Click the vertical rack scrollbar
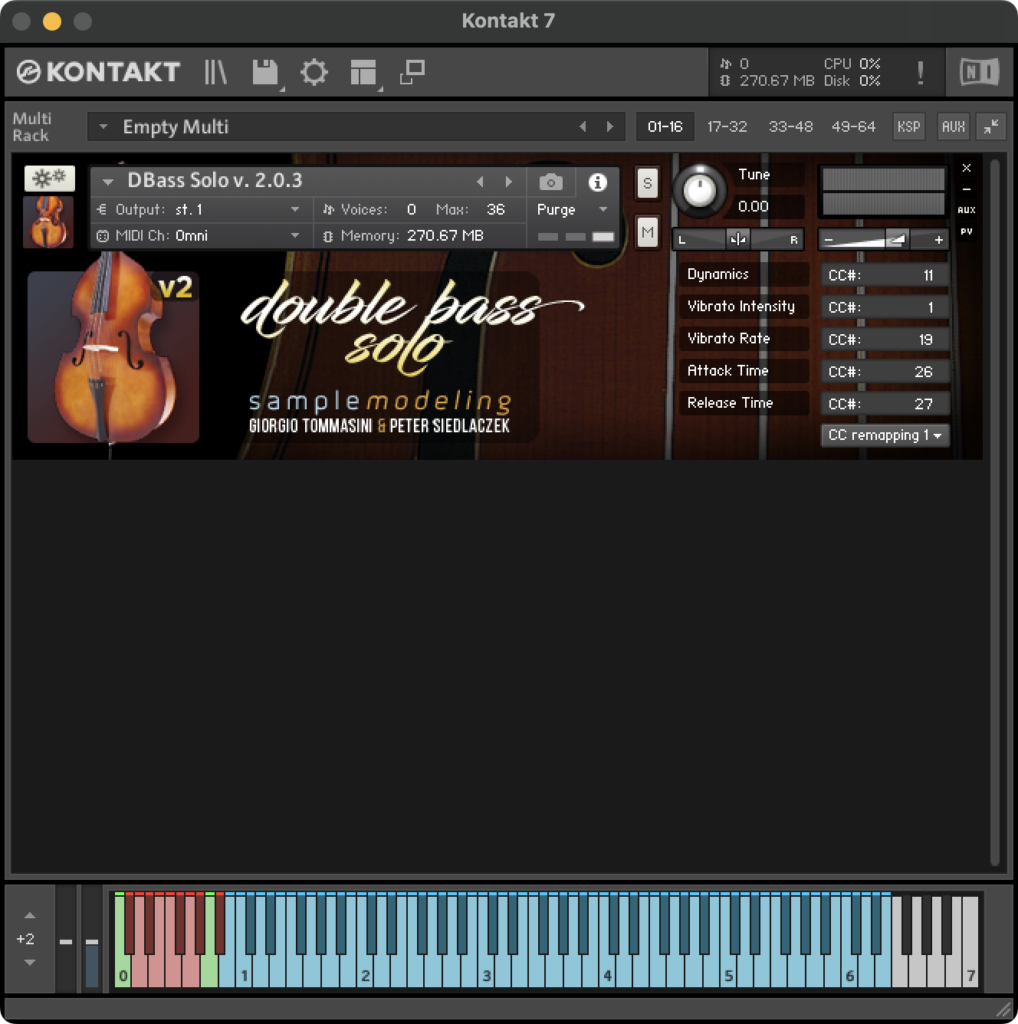Screen dimensions: 1018x1024 (x=994, y=513)
